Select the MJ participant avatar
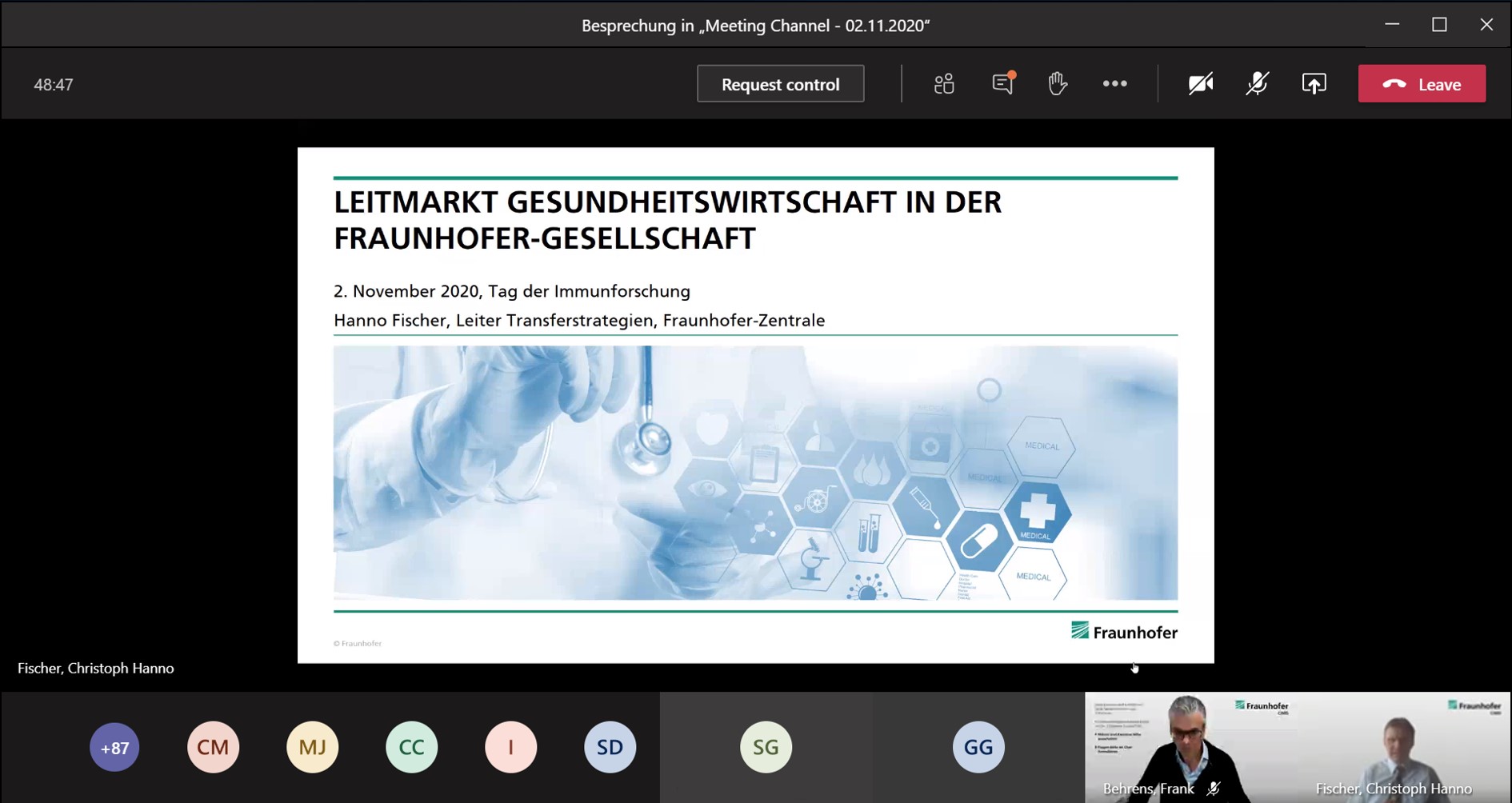 click(312, 747)
